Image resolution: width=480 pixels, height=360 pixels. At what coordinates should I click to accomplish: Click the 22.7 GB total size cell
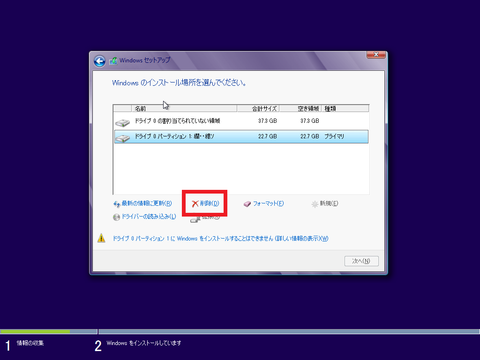(268, 136)
